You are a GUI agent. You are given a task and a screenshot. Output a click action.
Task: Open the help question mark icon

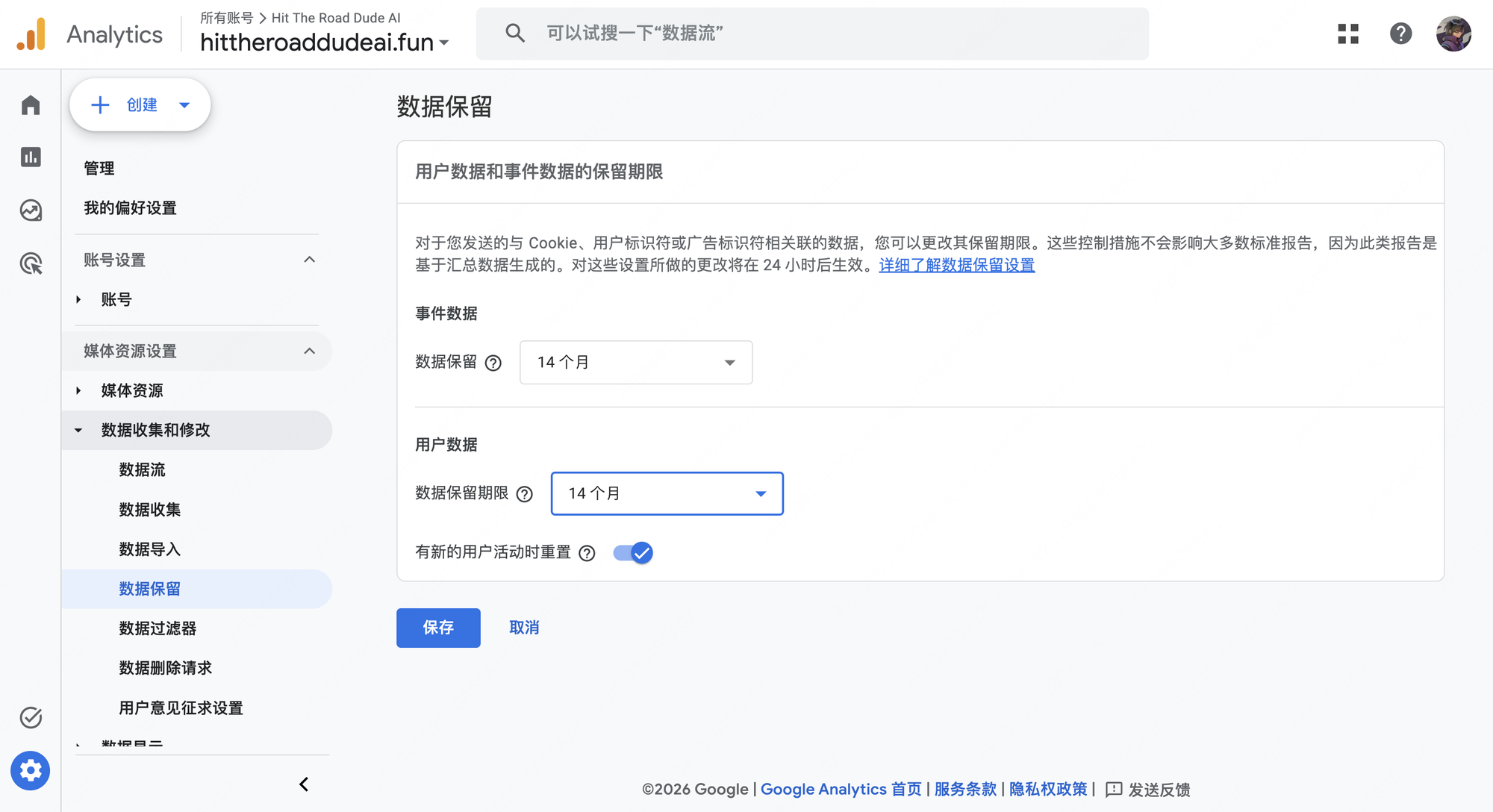[1401, 34]
